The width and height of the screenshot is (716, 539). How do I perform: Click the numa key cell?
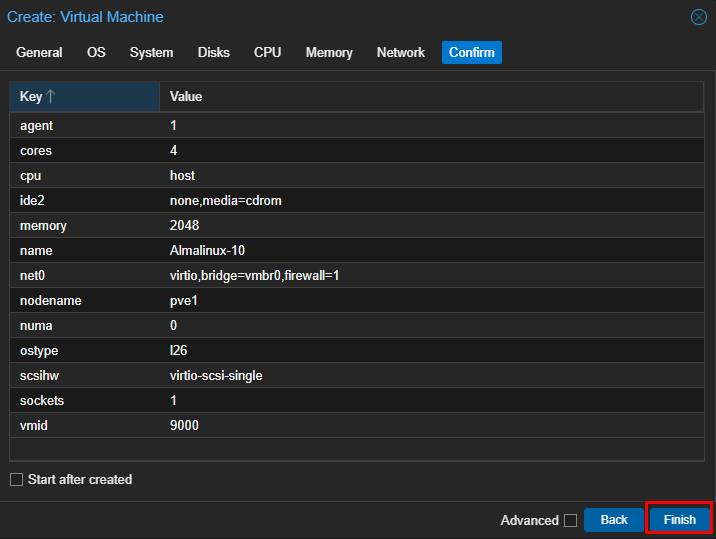[x=84, y=326]
